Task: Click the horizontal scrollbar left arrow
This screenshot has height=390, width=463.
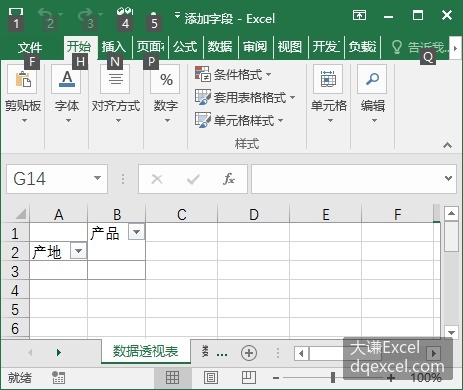Action: coord(301,353)
